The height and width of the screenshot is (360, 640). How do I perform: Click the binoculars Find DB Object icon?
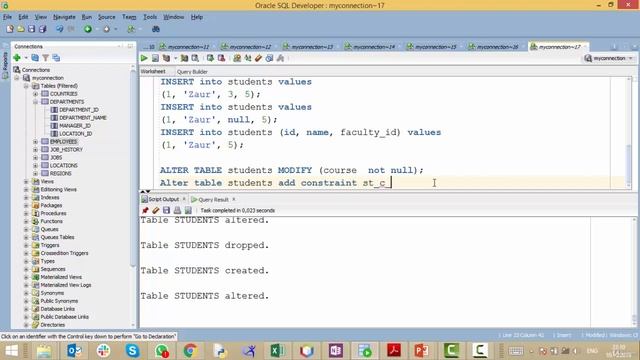click(156, 29)
